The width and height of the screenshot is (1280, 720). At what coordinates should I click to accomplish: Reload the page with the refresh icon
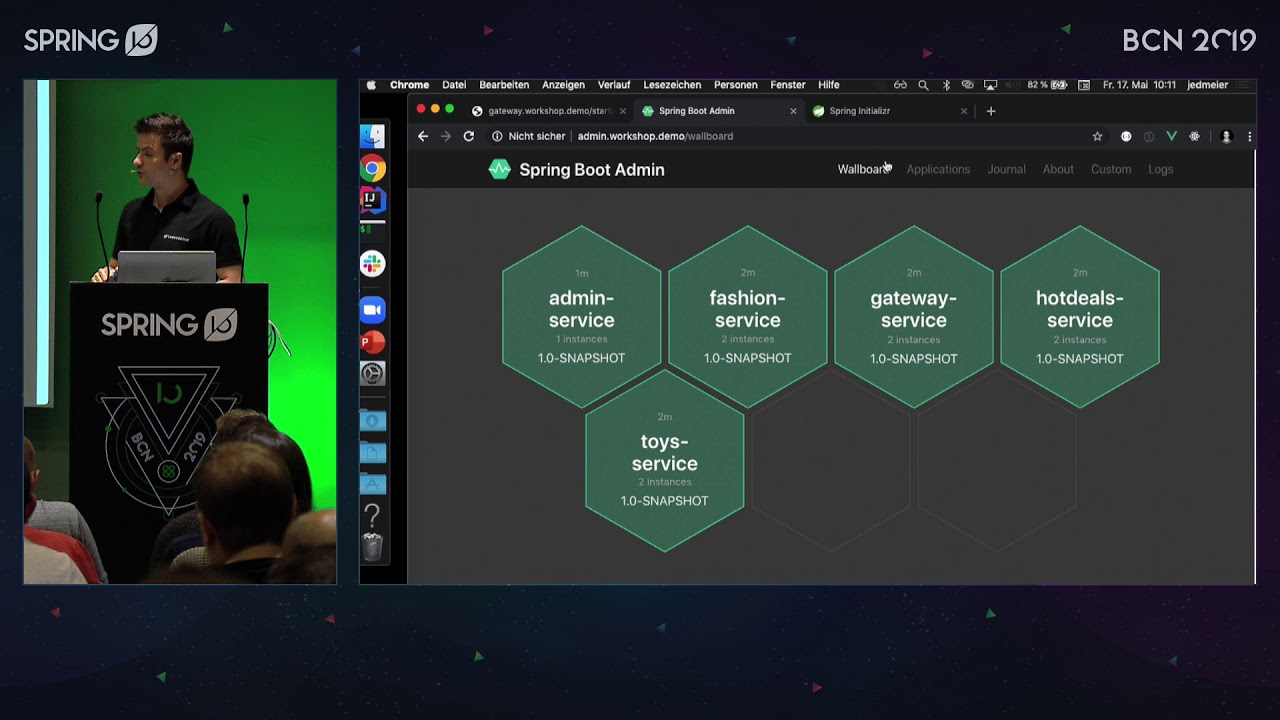point(468,136)
